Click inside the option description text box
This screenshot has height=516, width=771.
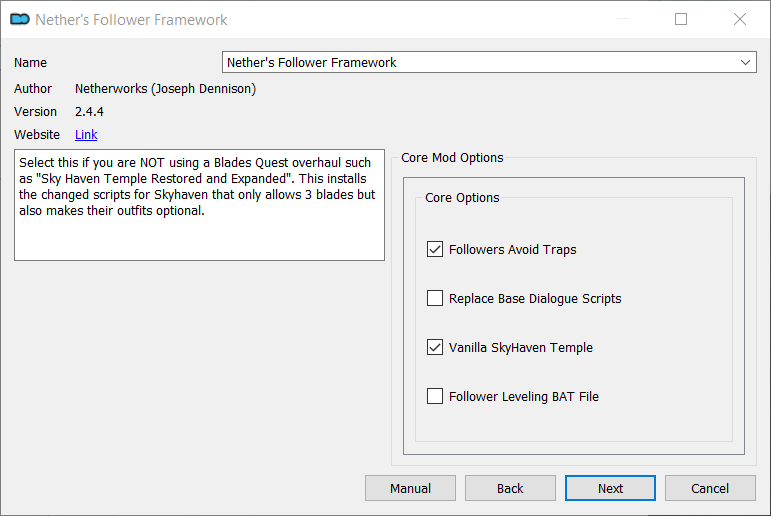pos(199,205)
